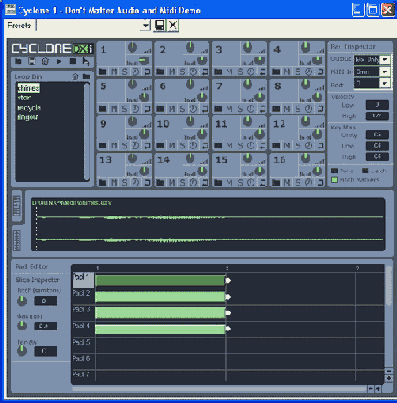The image size is (397, 403).
Task: Expand the Output dropdown in Pad Inspector
Action: point(385,60)
